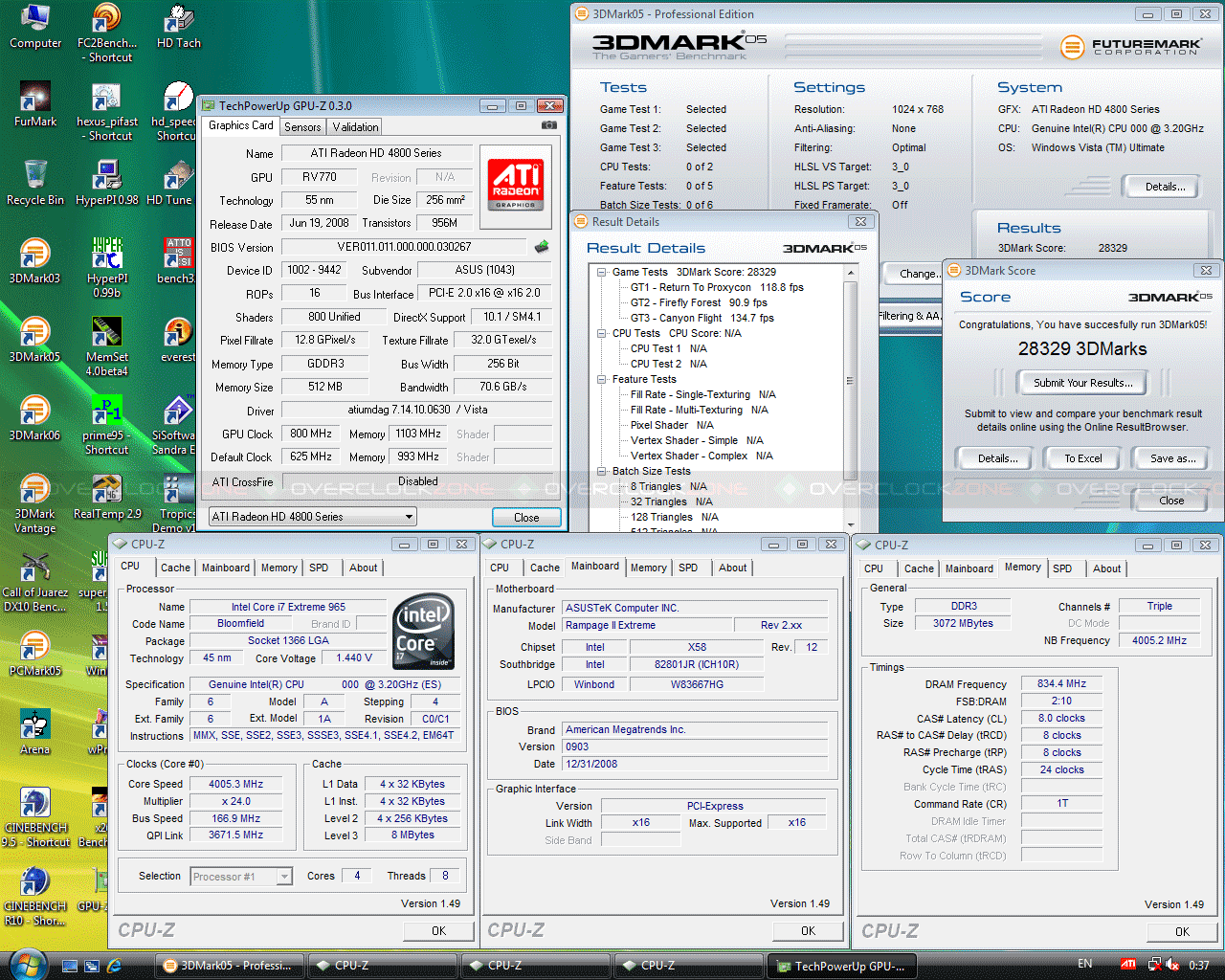Screen dimensions: 1225x980
Task: Click To Excel button in 3DMark Score
Action: (x=1083, y=458)
